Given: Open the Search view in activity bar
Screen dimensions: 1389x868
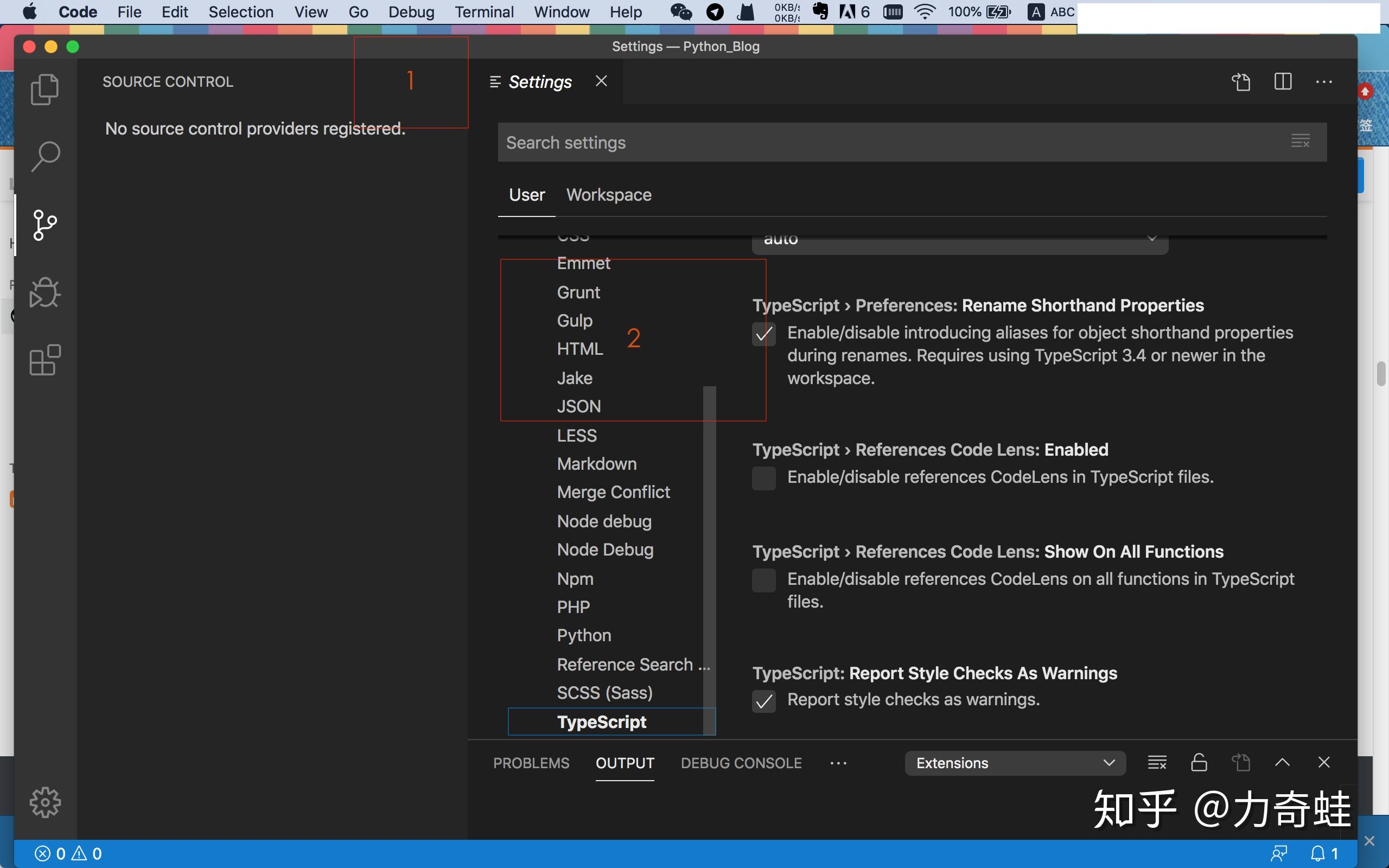Looking at the screenshot, I should (45, 156).
